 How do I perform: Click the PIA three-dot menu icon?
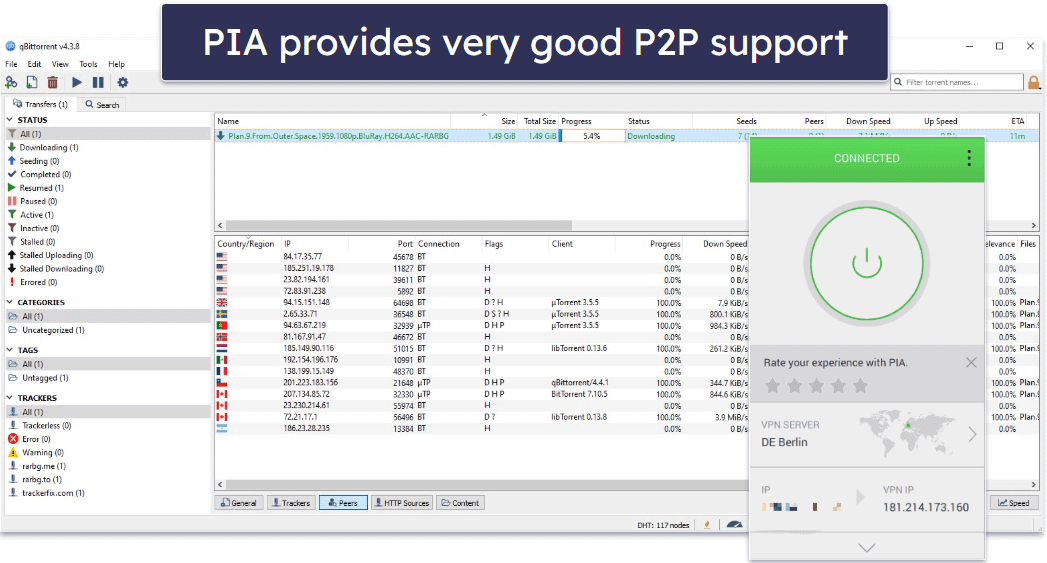[969, 158]
